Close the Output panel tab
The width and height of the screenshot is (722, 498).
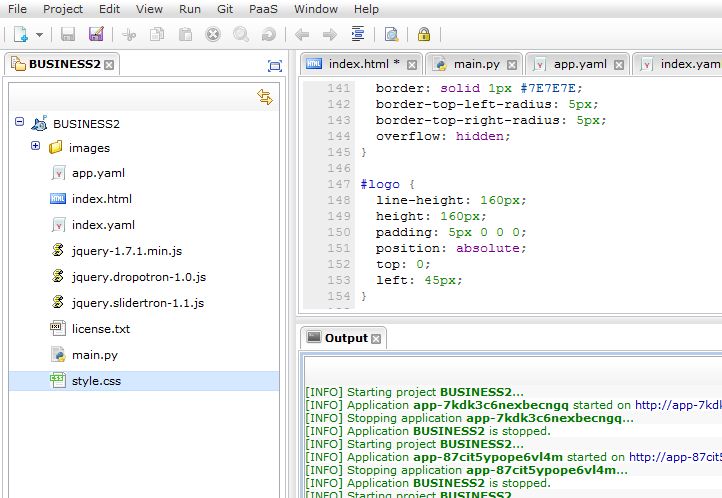377,338
